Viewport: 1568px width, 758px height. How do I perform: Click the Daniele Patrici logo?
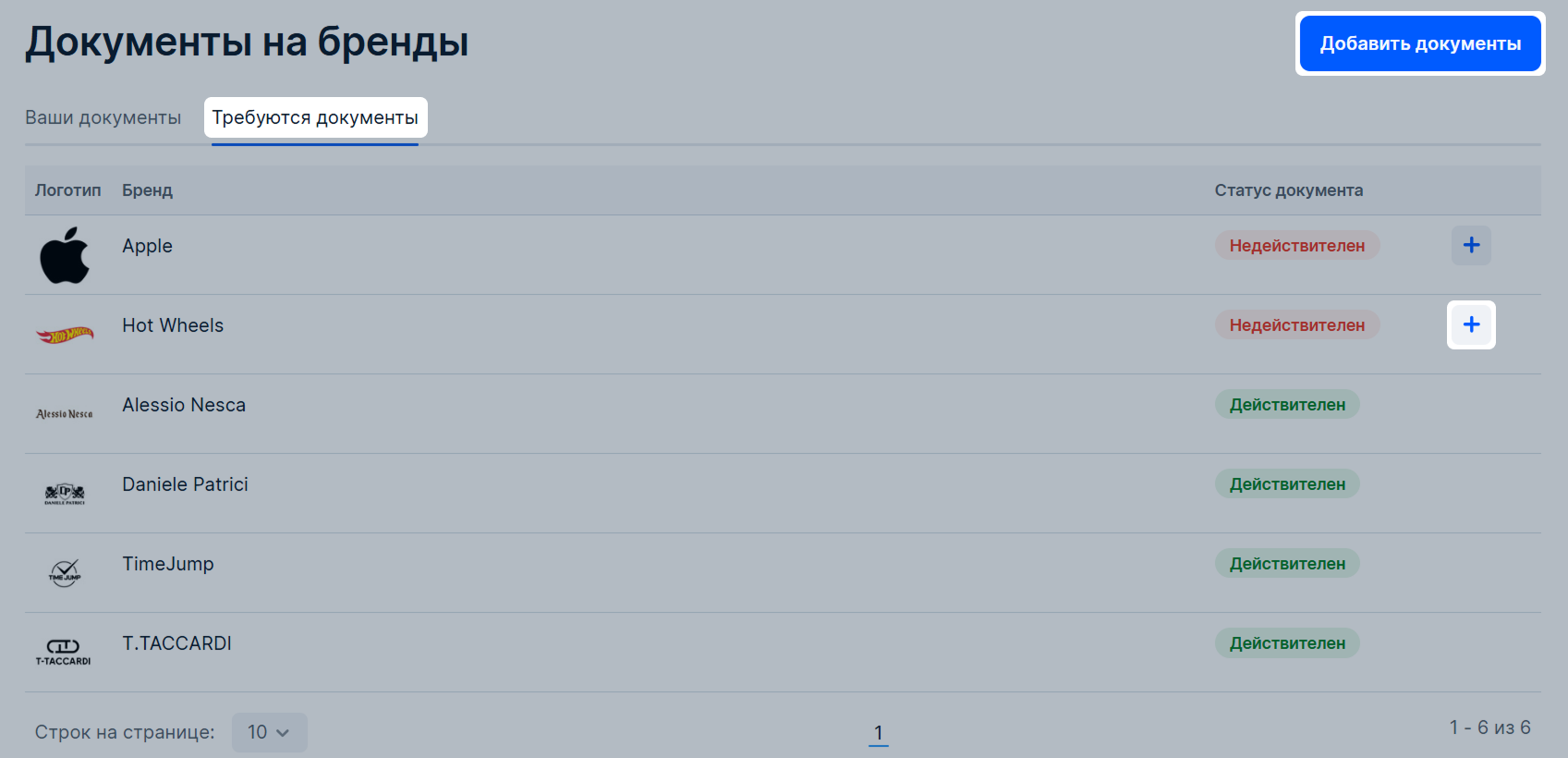point(65,494)
